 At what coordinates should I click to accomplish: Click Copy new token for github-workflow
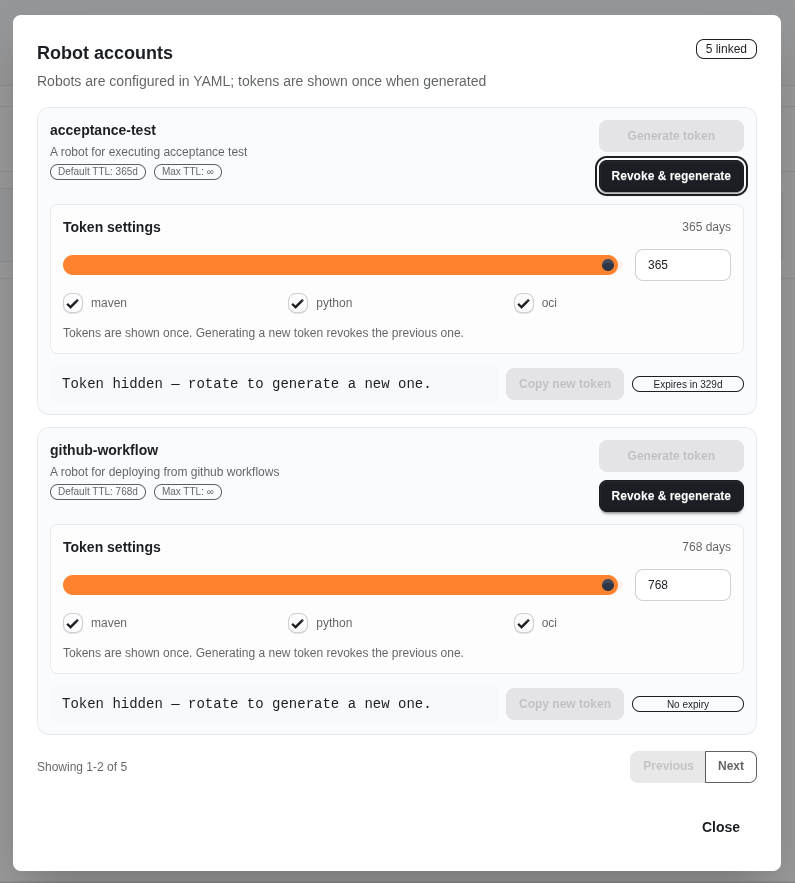coord(564,703)
